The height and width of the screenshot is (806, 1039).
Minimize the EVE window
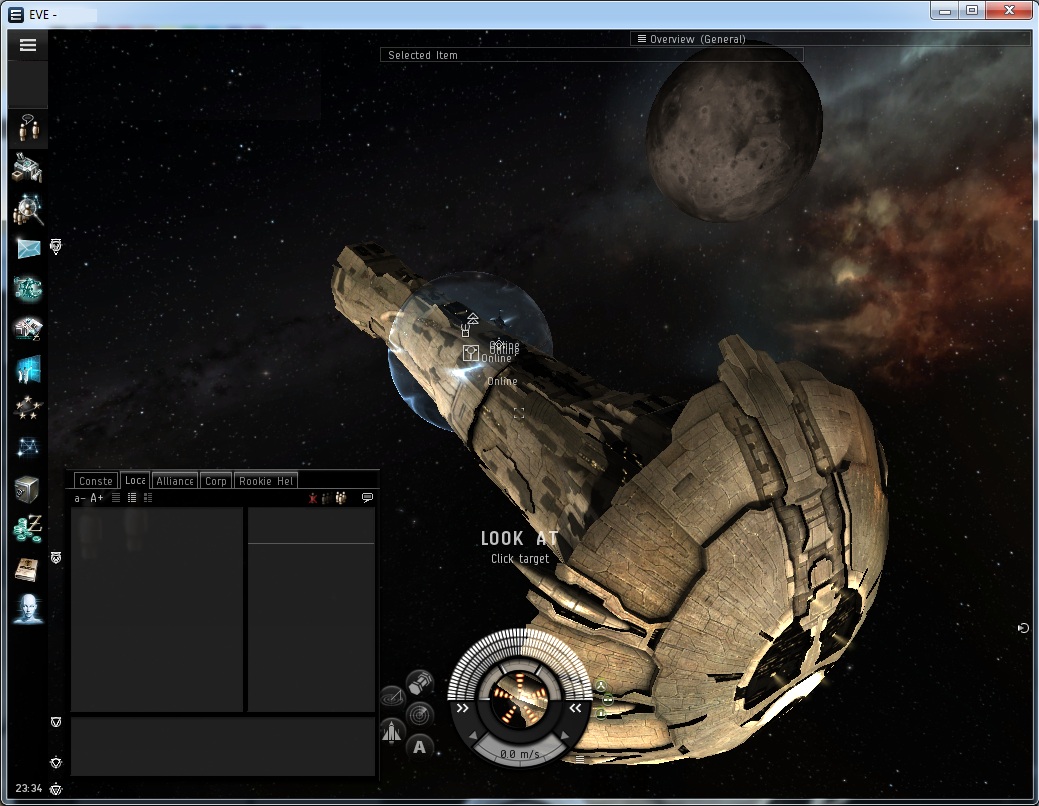pos(945,11)
